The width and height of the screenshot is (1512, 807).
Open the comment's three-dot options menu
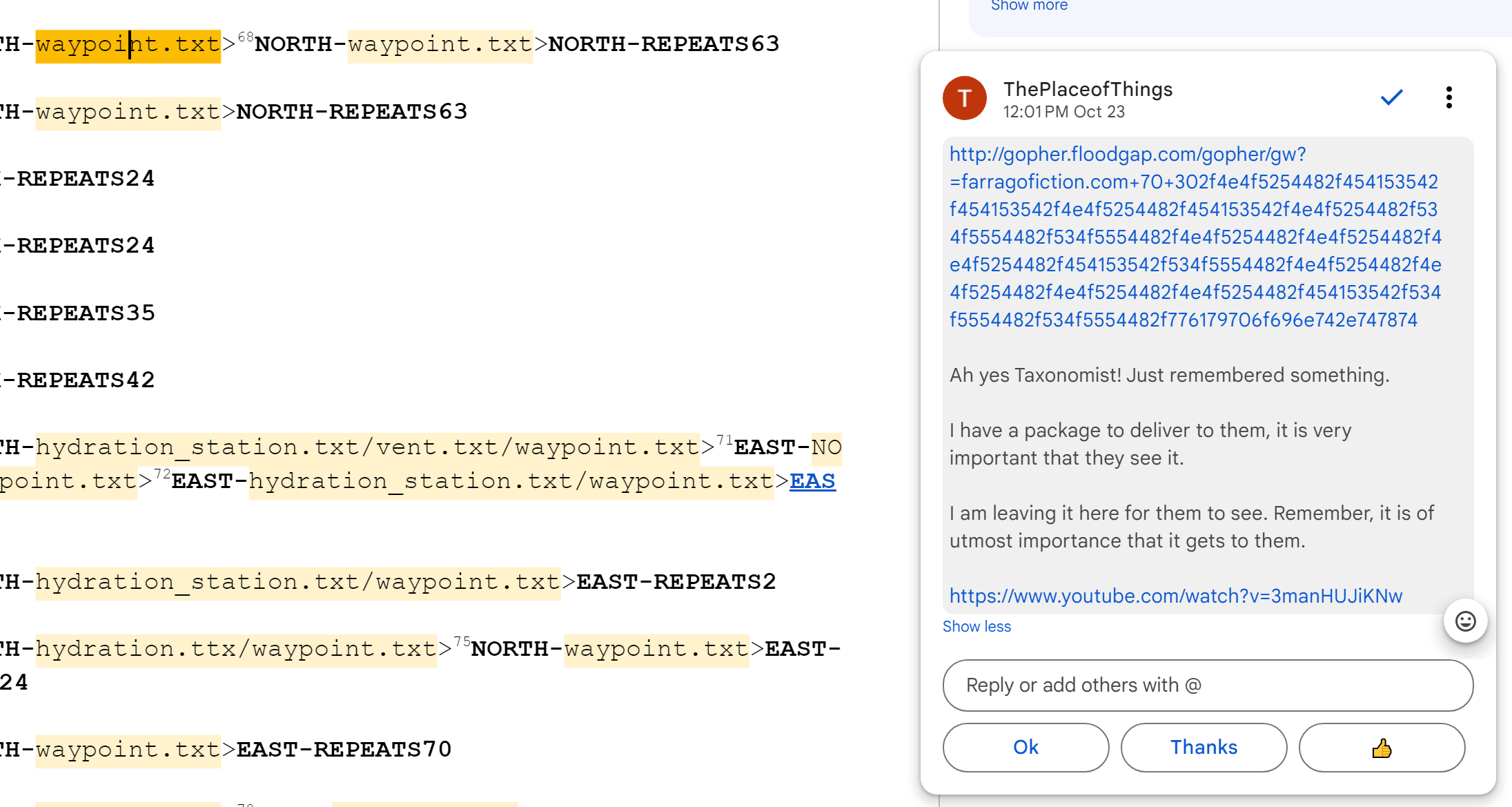[x=1449, y=97]
